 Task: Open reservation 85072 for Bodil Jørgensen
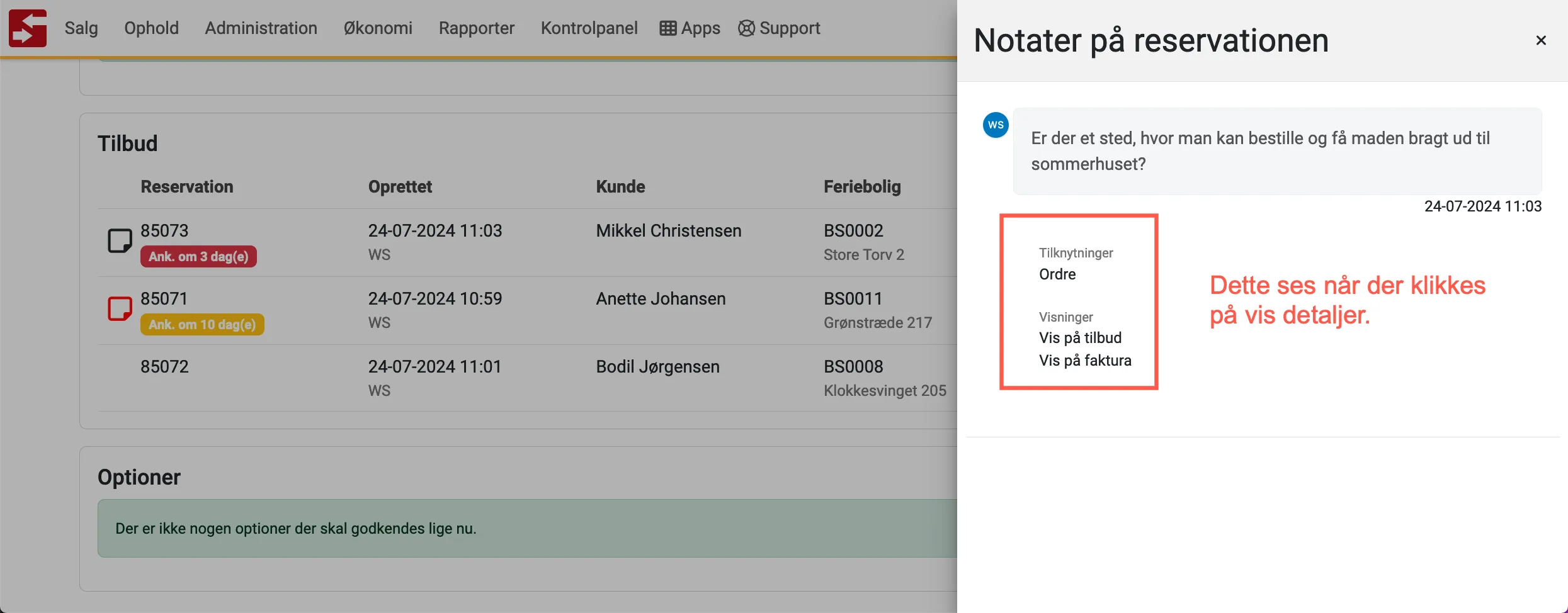click(x=164, y=366)
